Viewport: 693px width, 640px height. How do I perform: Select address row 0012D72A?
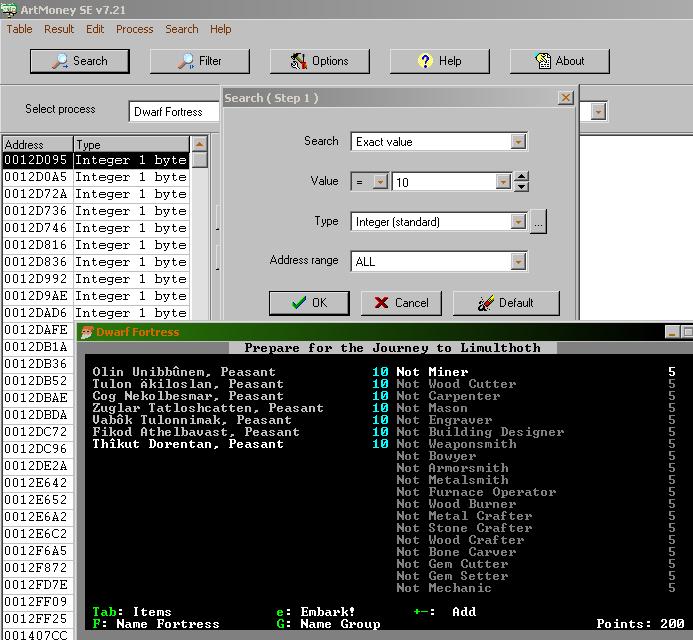(x=95, y=194)
